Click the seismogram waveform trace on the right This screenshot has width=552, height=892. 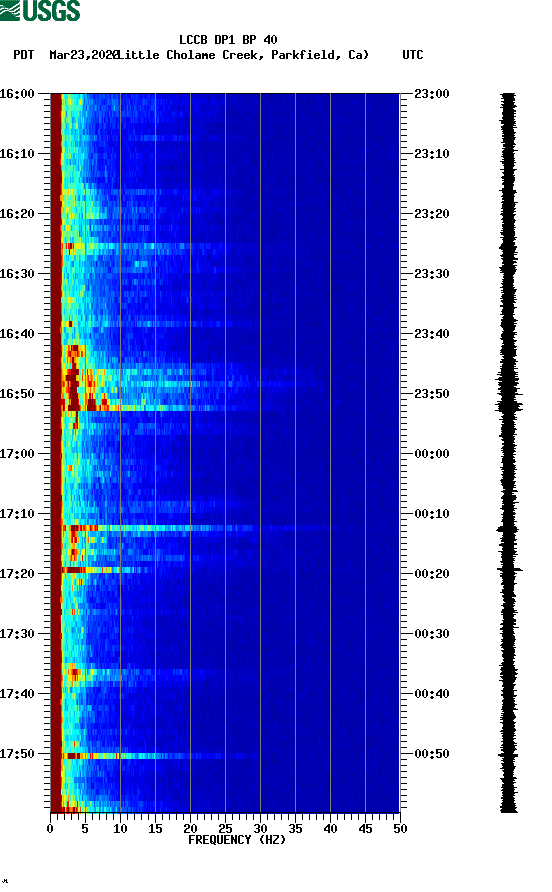pos(509,453)
